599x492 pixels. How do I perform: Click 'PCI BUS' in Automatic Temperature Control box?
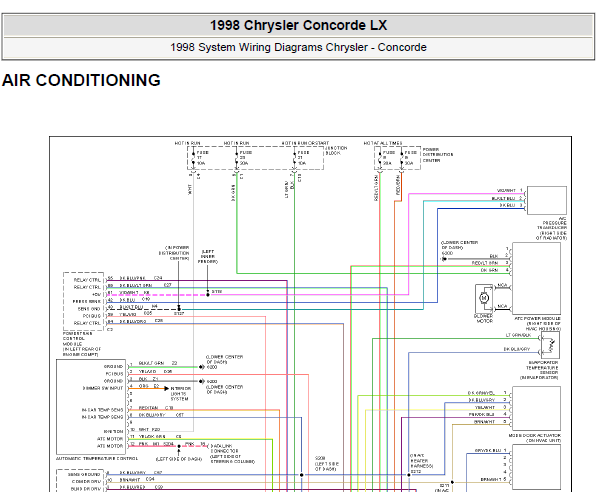pos(114,374)
